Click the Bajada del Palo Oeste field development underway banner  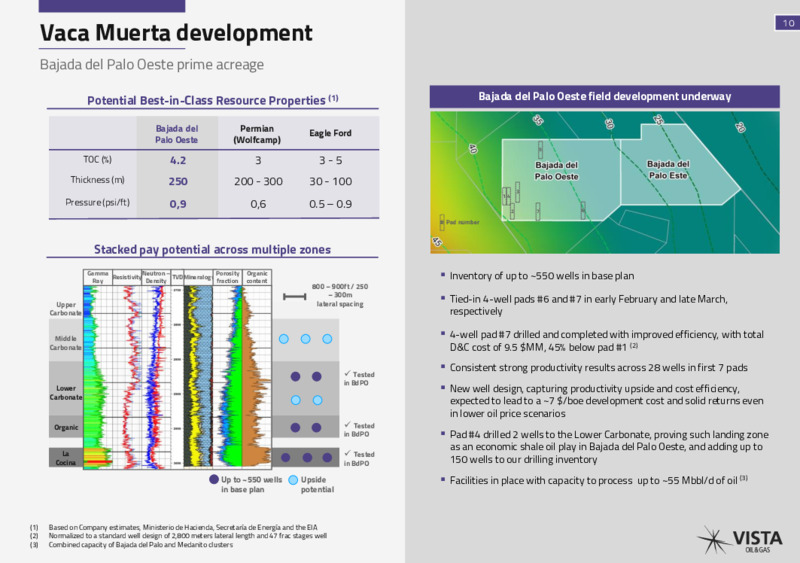605,96
